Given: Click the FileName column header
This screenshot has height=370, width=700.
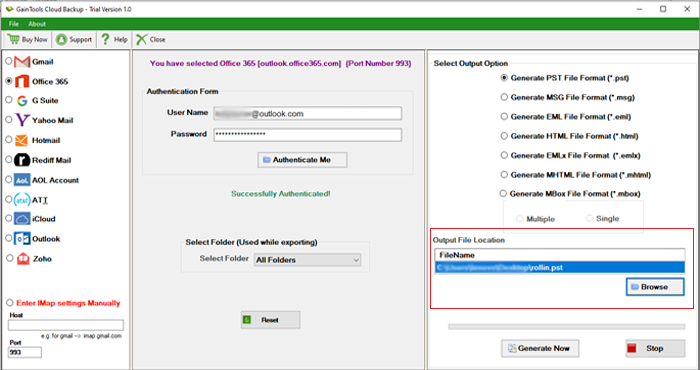Looking at the screenshot, I should click(560, 255).
